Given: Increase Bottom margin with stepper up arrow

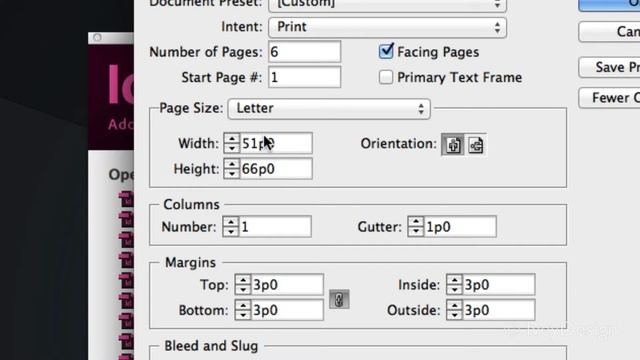Looking at the screenshot, I should tap(243, 306).
